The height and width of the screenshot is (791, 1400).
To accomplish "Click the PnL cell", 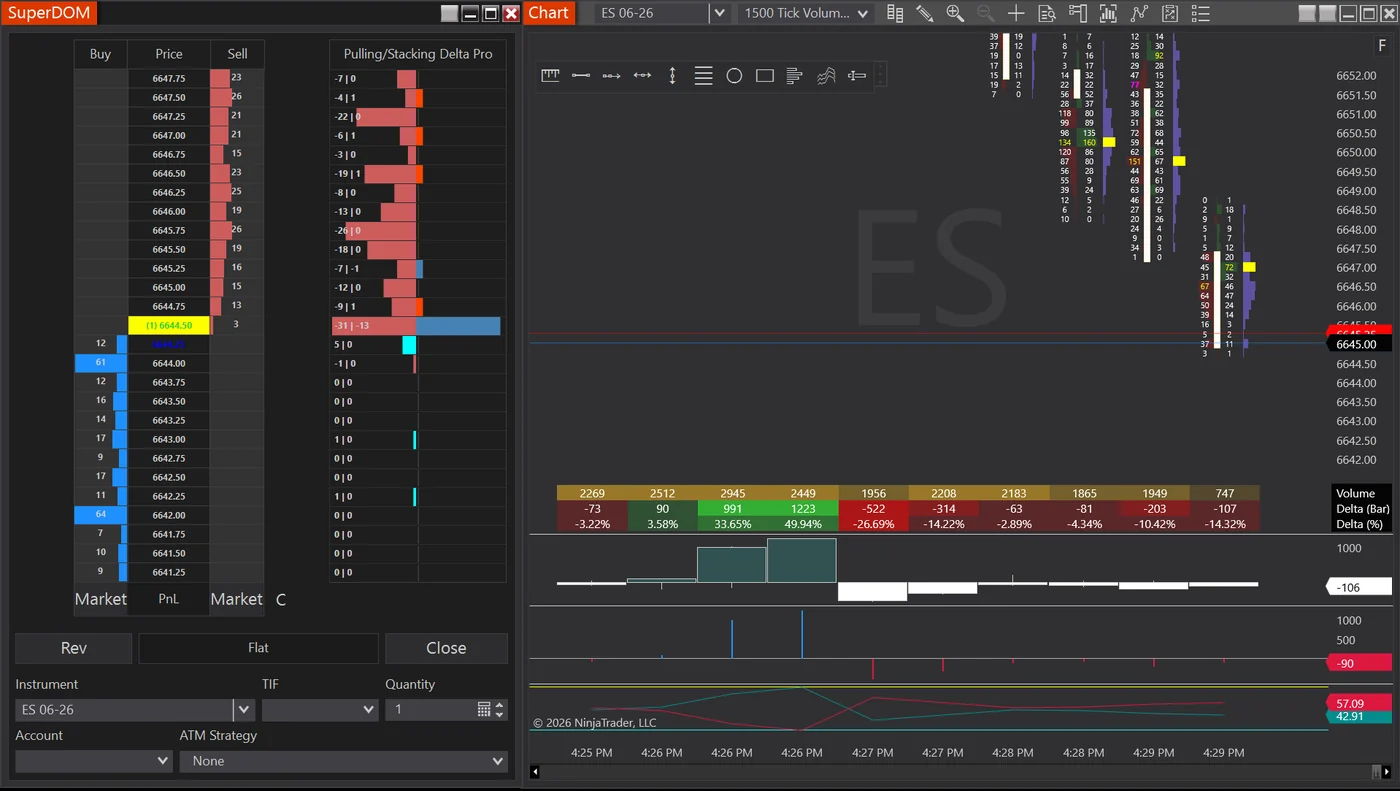I will 169,599.
